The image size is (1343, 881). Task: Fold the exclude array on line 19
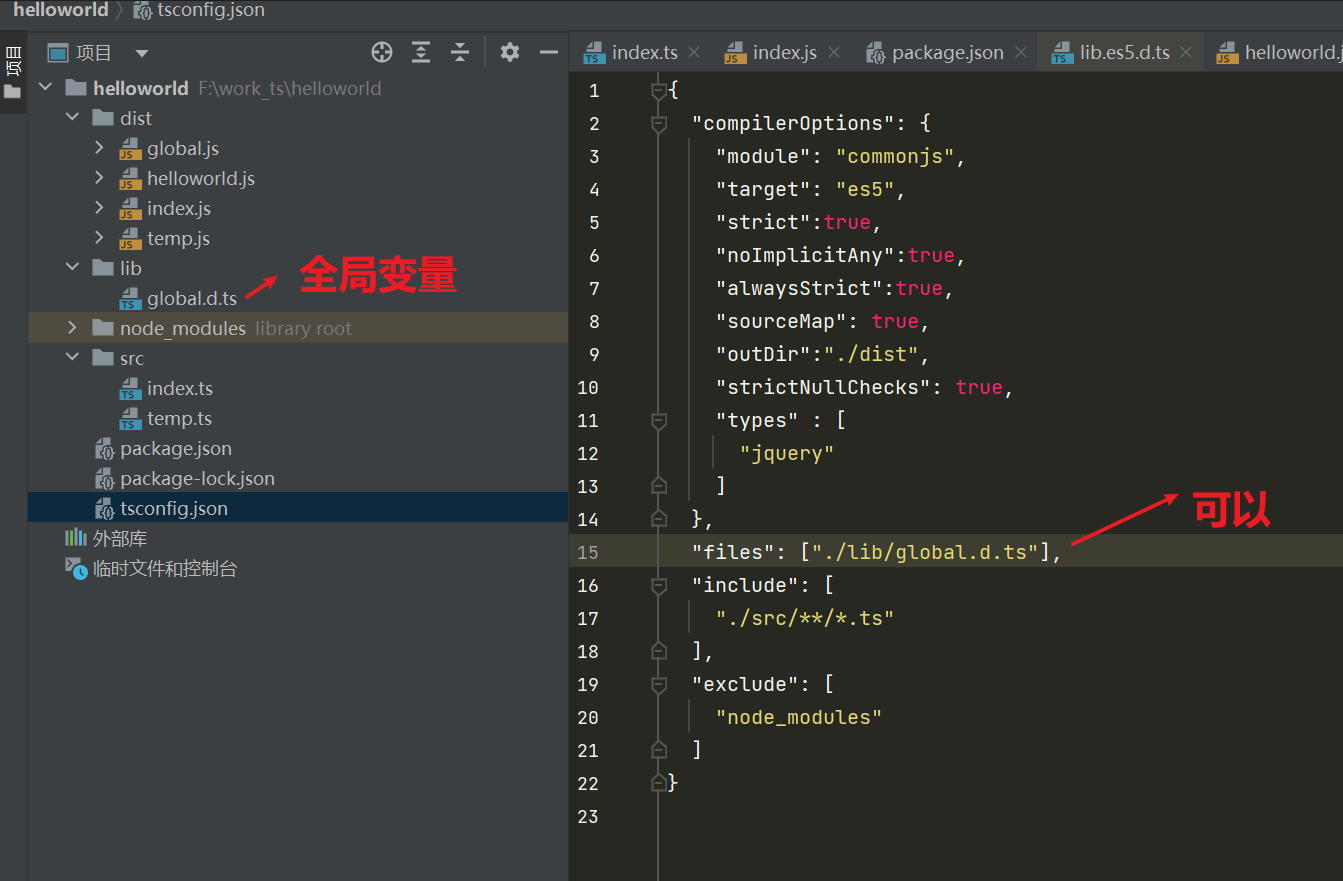click(x=658, y=685)
